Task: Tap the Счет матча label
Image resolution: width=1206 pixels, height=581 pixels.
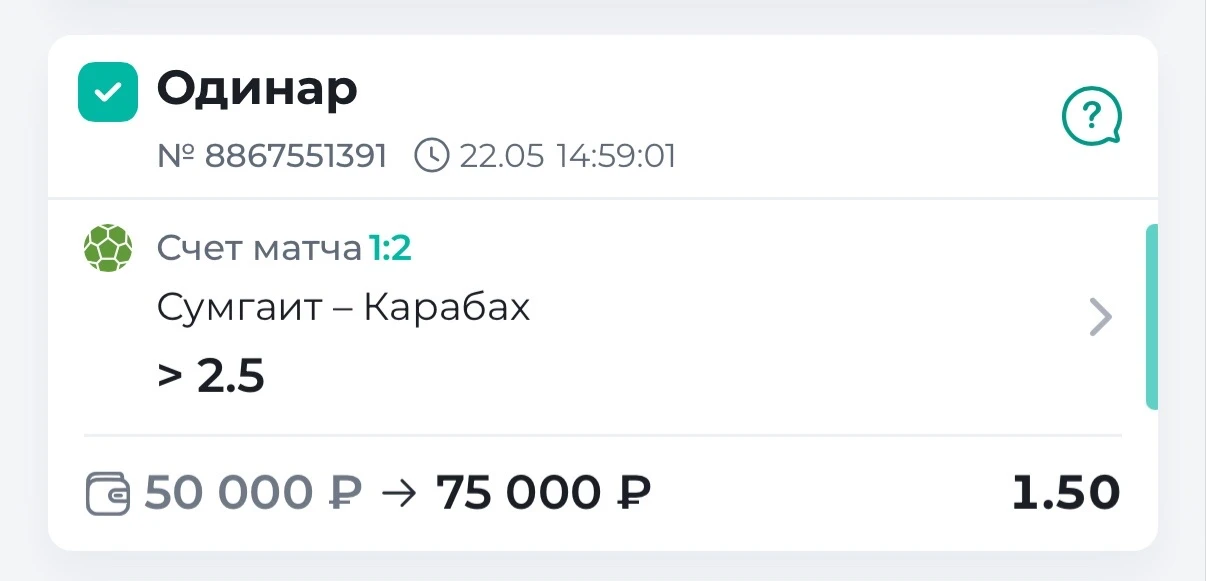Action: pos(259,249)
